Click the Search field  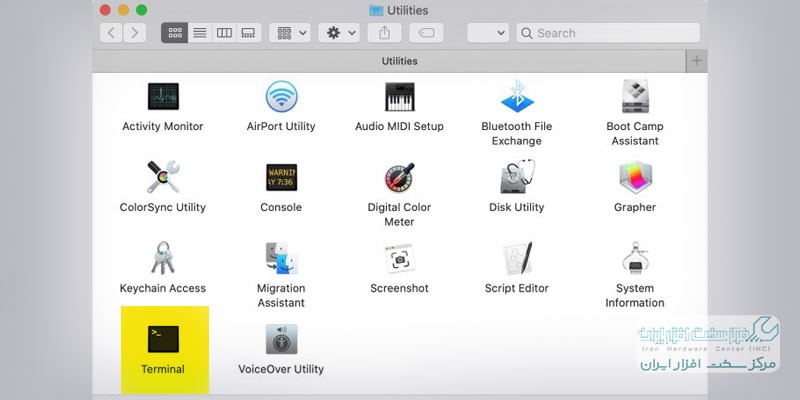point(608,33)
